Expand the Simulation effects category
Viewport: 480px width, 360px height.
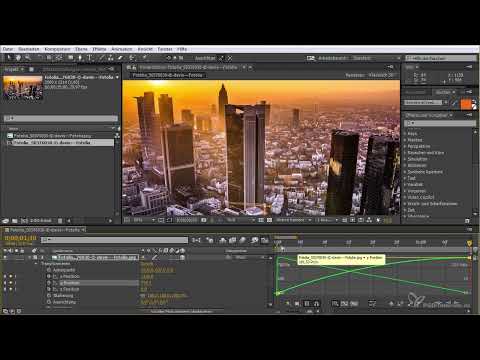point(405,159)
